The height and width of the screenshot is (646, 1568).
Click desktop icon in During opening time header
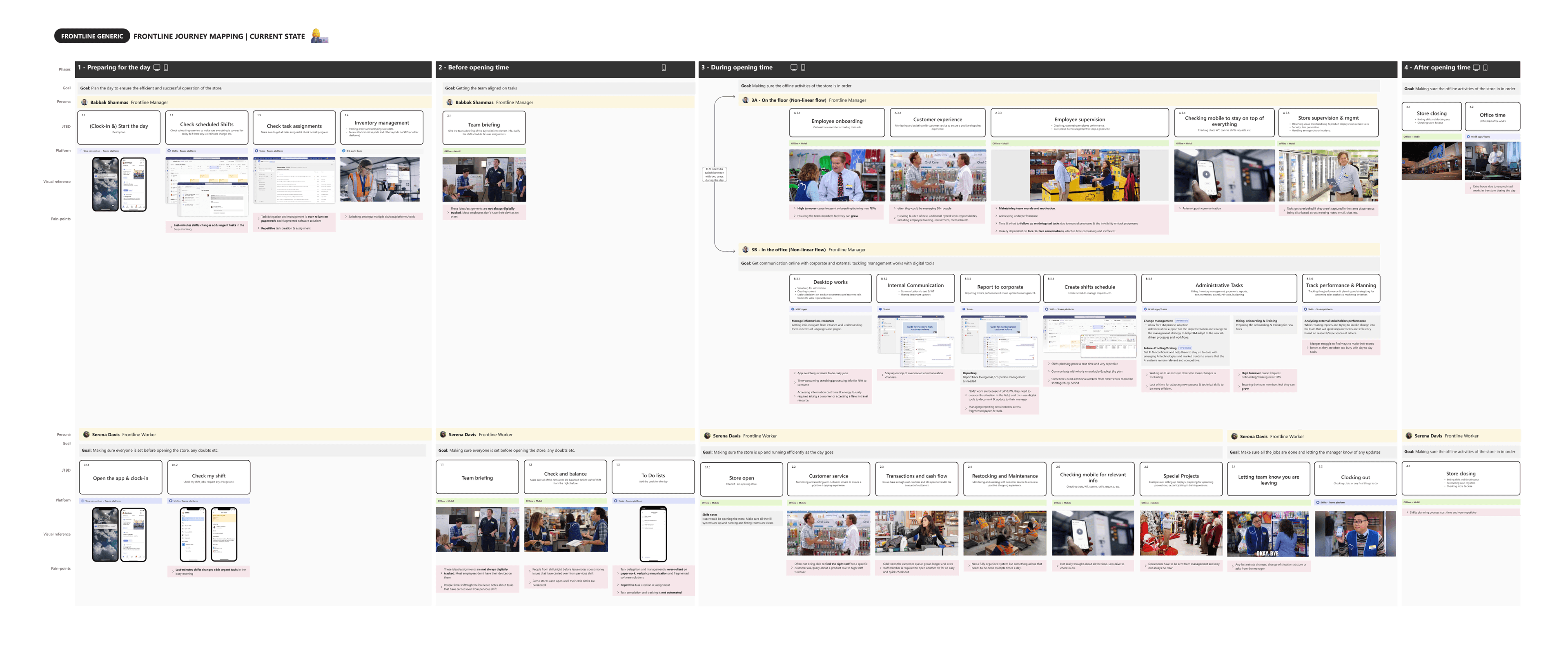tap(793, 67)
